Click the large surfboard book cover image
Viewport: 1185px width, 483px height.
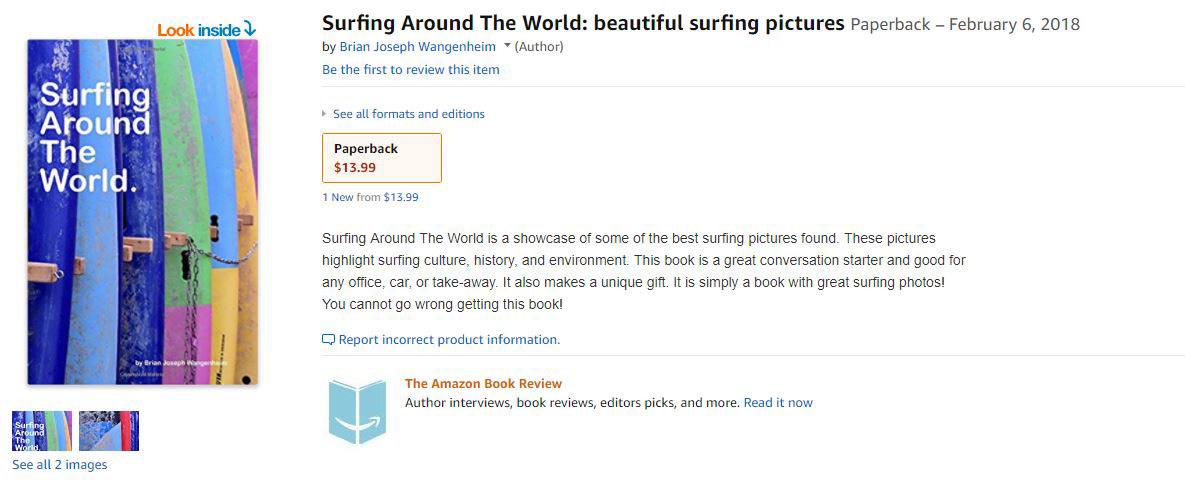142,212
